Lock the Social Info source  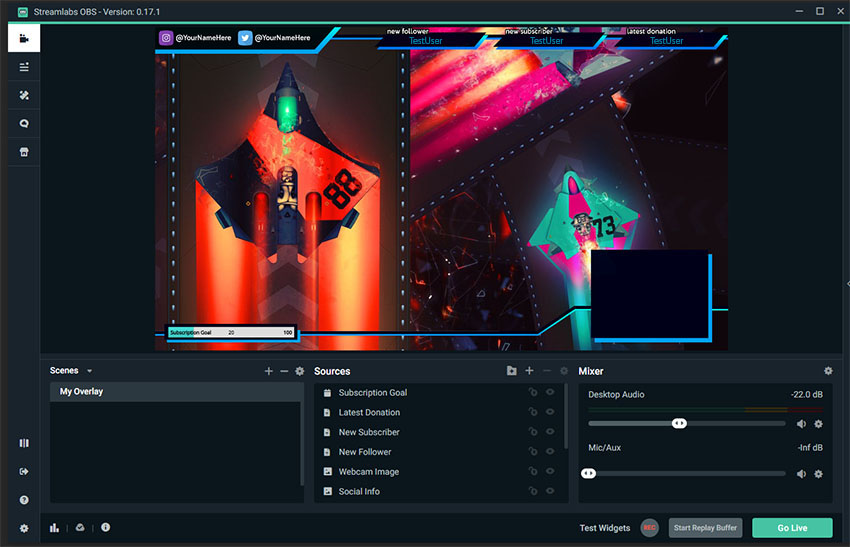coord(533,491)
